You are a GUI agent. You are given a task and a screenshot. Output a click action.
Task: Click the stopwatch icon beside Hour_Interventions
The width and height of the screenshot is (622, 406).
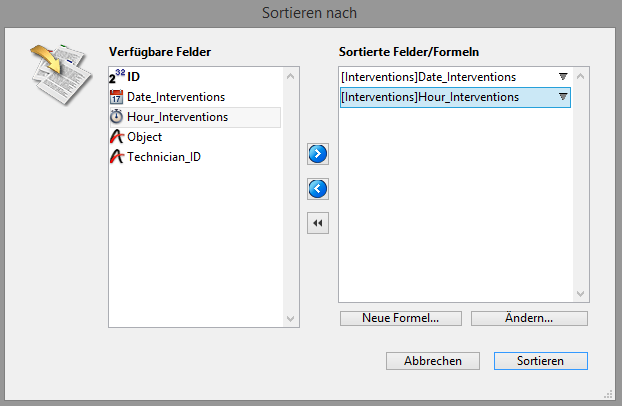click(117, 117)
